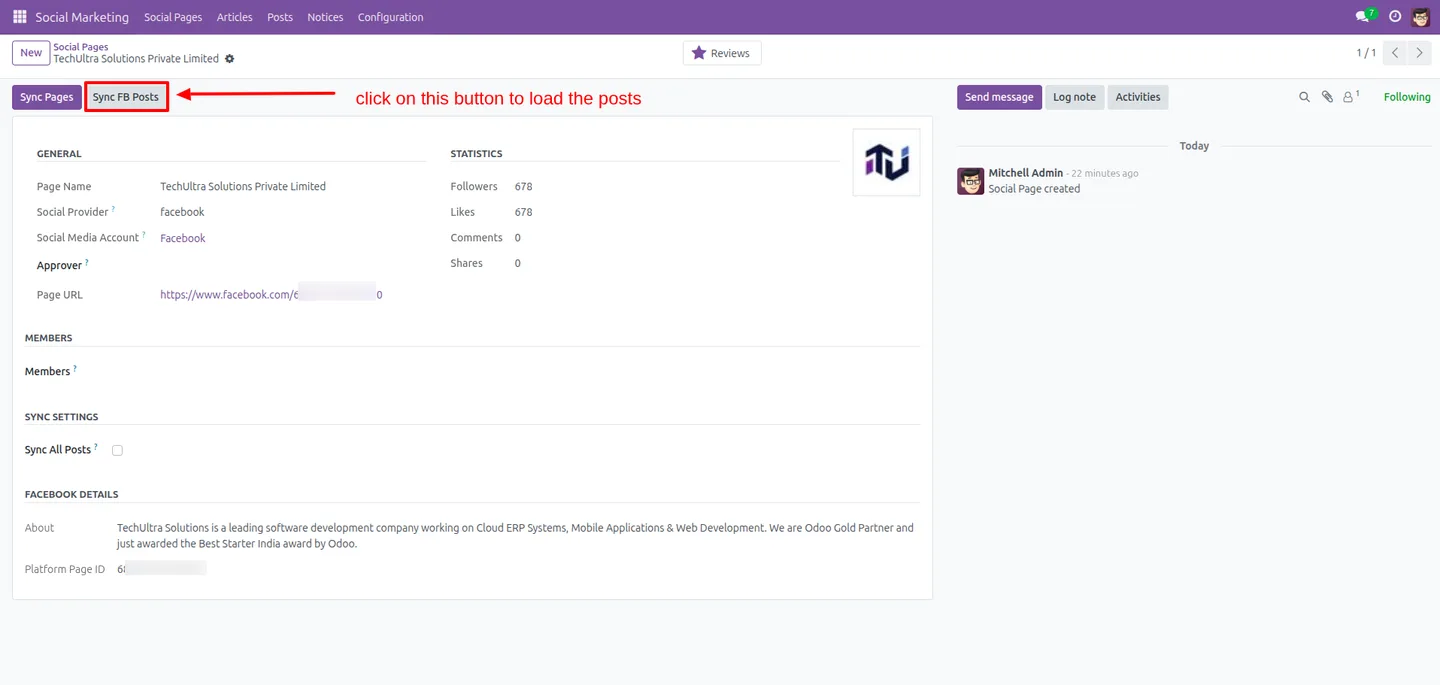Click the empty Approver field

293,265
